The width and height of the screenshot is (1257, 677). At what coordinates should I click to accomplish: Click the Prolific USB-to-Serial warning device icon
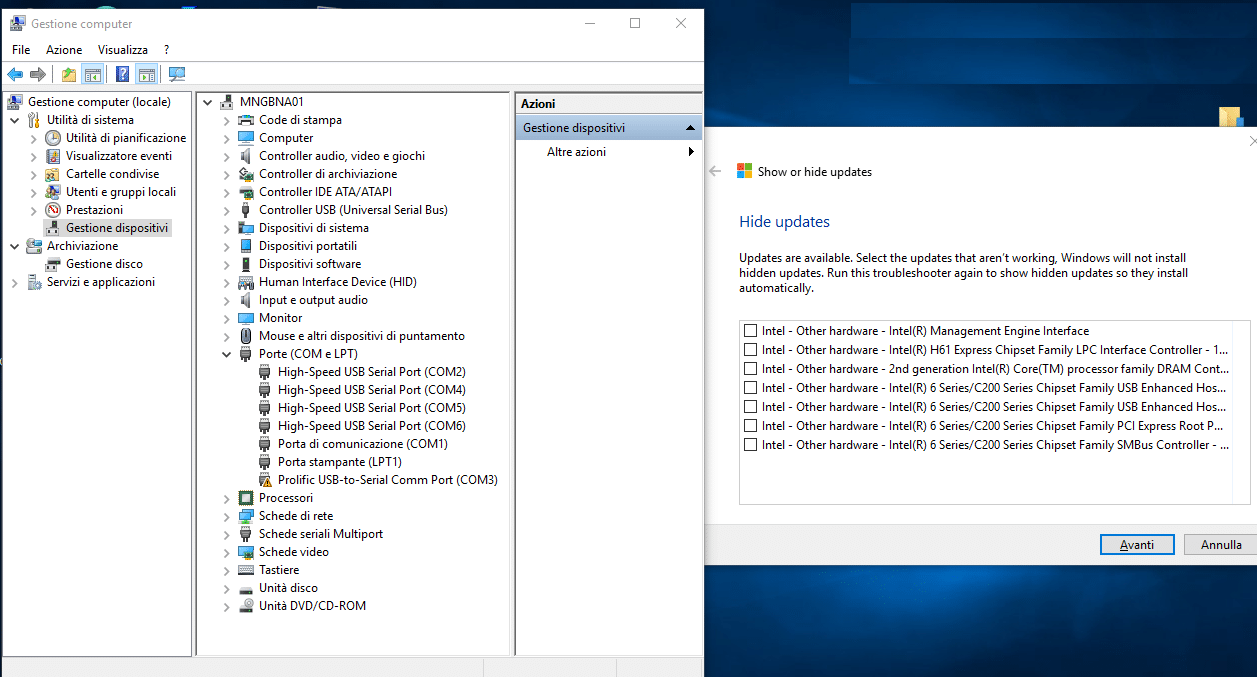point(265,480)
